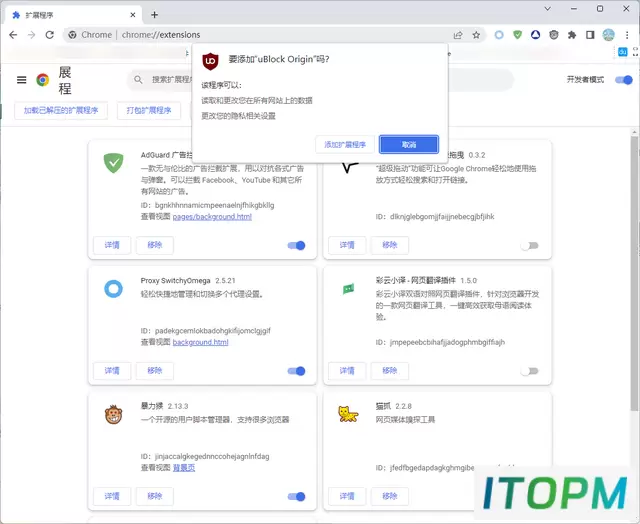640x524 pixels.
Task: Click the Caiyun translate green card icon
Action: 348,289
